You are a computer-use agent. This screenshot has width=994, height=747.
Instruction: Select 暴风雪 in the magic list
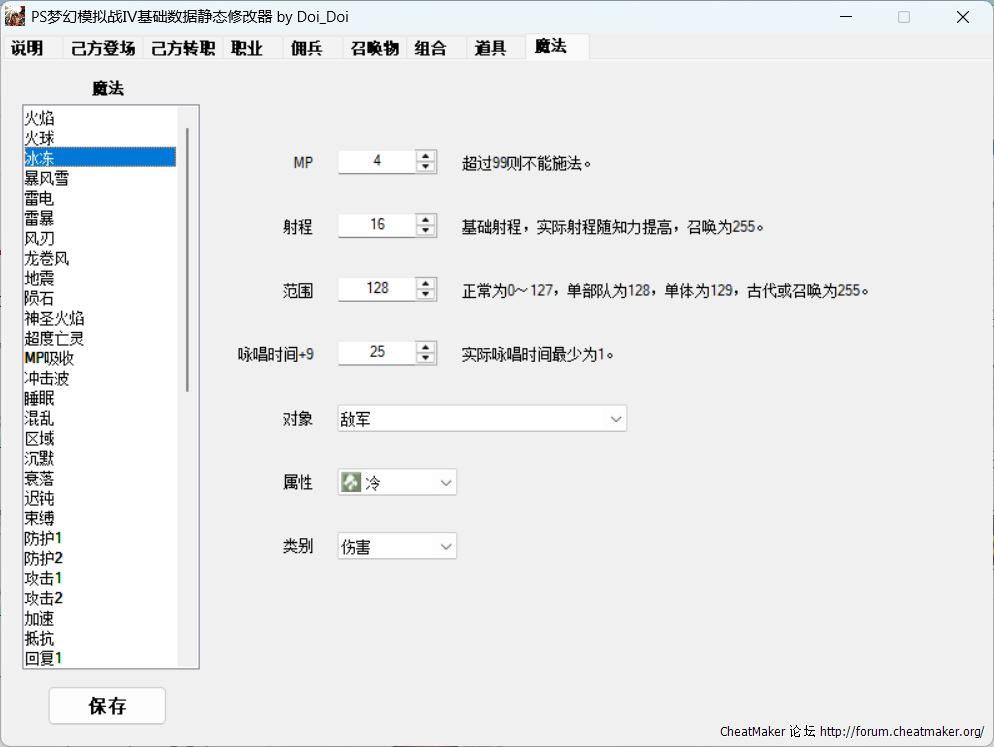[47, 178]
